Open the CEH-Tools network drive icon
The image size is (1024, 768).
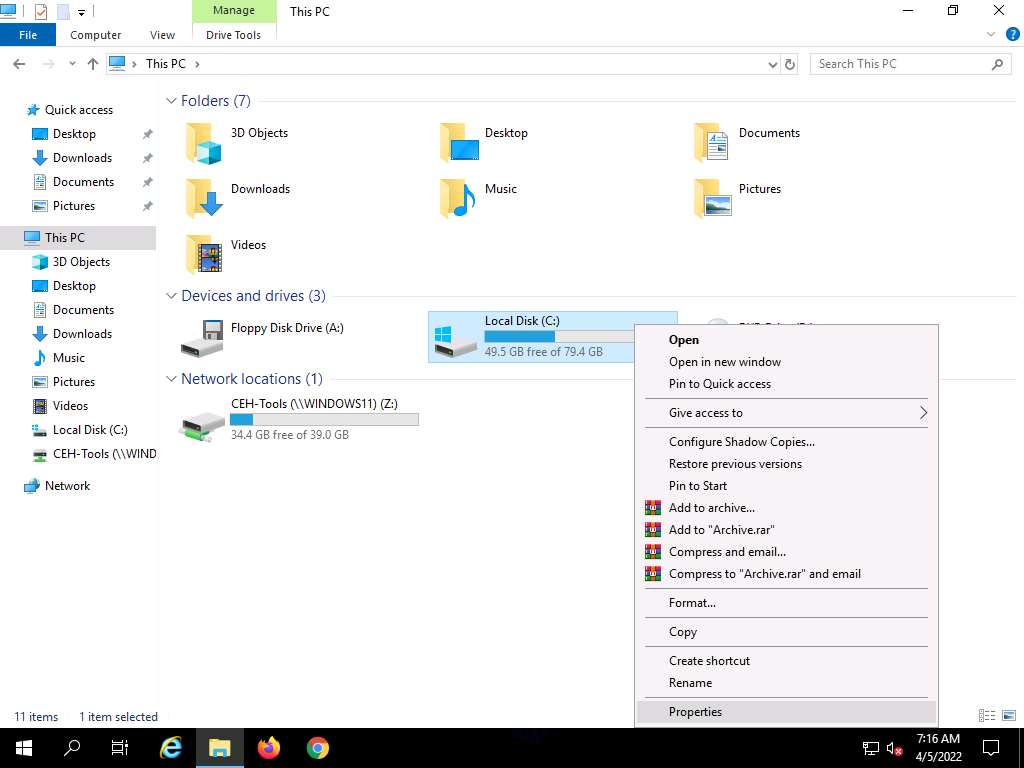pos(202,423)
